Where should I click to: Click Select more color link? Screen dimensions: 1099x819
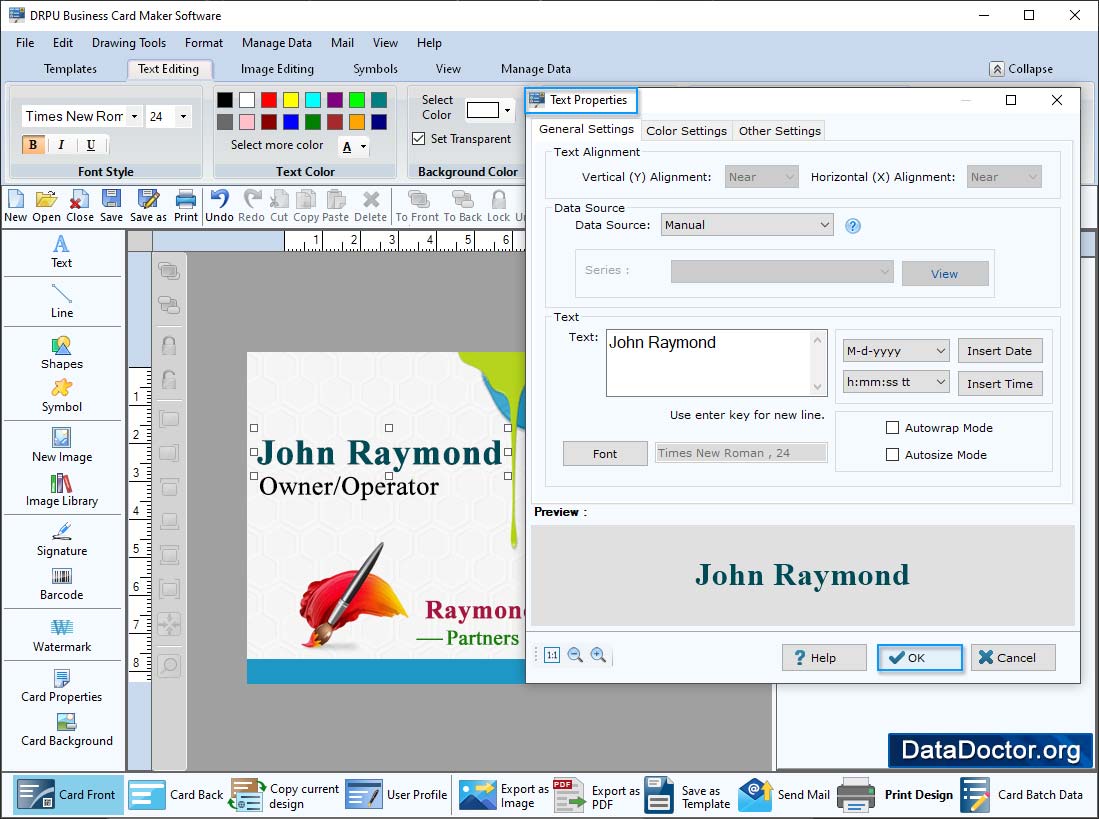277,145
